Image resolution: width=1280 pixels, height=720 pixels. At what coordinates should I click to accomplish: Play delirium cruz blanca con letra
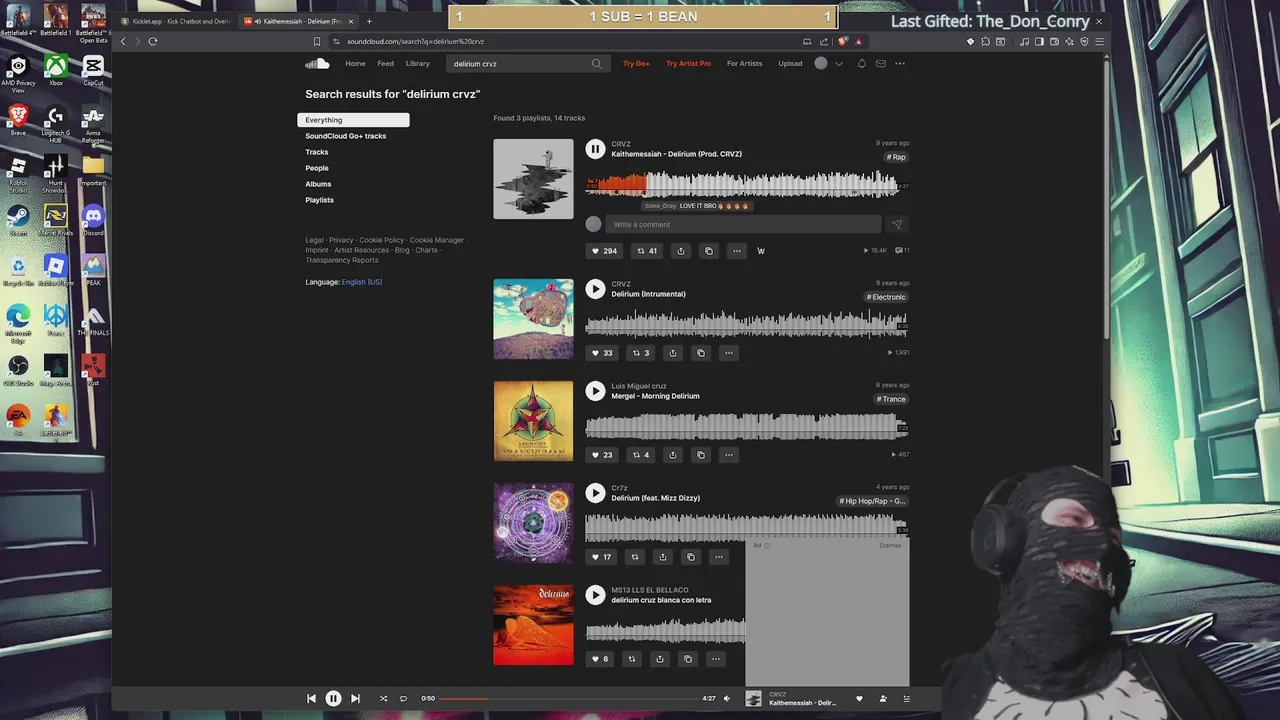[x=595, y=595]
